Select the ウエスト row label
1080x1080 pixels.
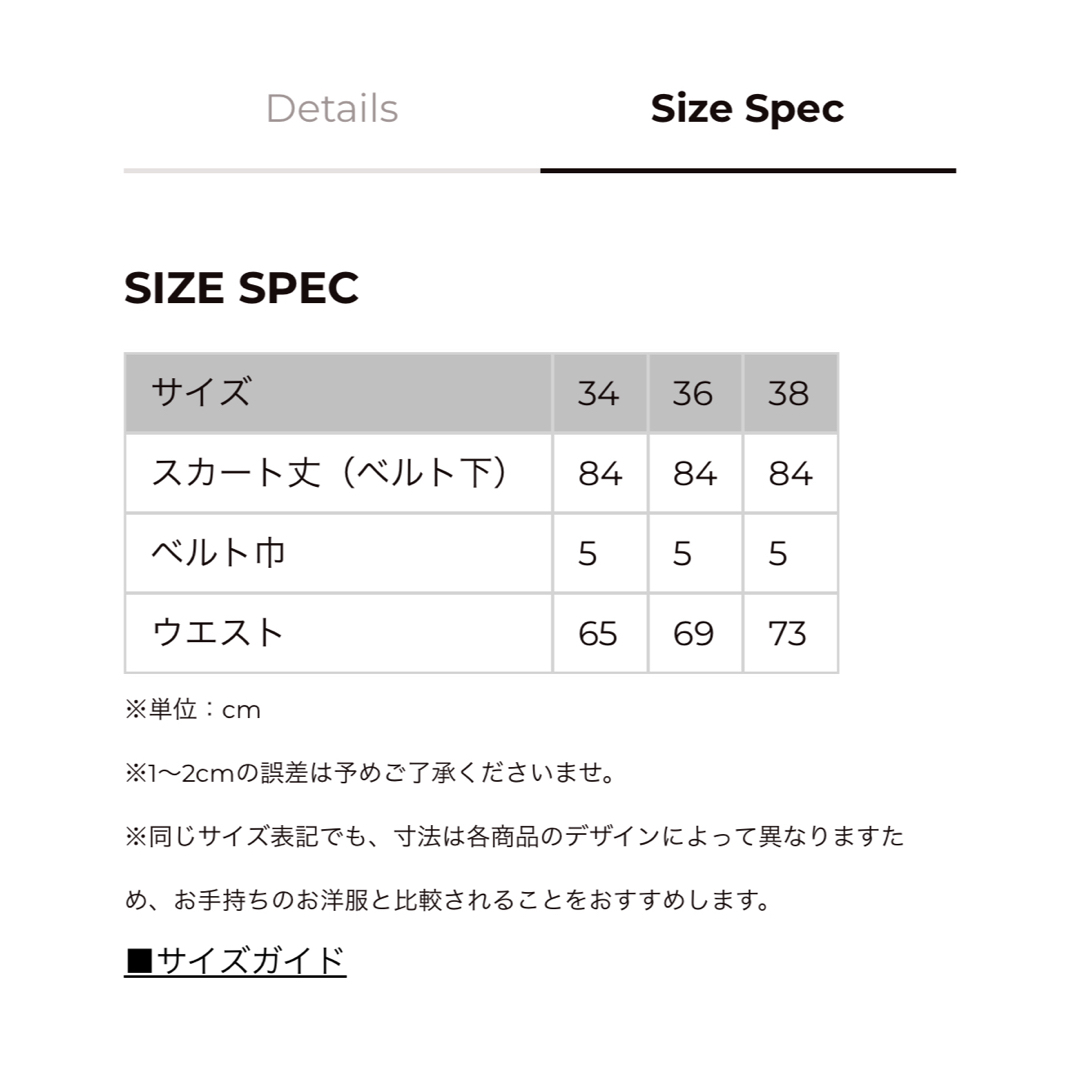(x=338, y=633)
